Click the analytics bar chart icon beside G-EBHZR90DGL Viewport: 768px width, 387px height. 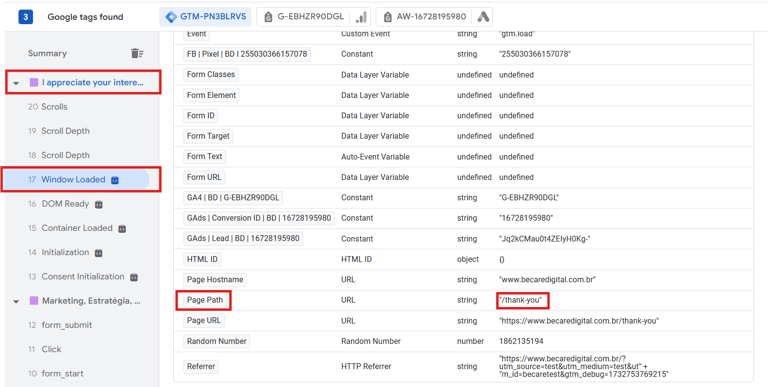pyautogui.click(x=361, y=17)
